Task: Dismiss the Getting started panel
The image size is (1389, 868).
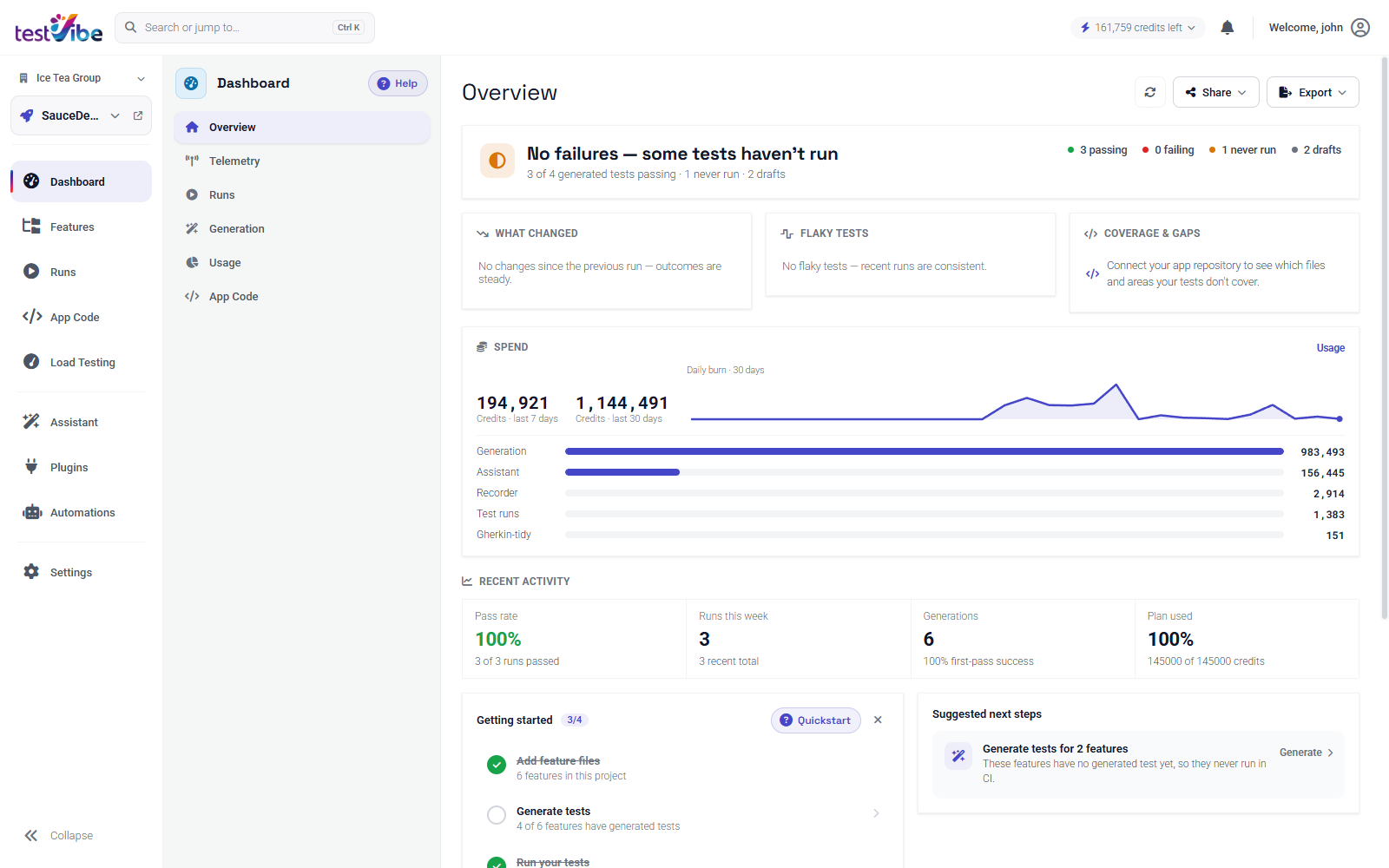Action: (x=878, y=720)
